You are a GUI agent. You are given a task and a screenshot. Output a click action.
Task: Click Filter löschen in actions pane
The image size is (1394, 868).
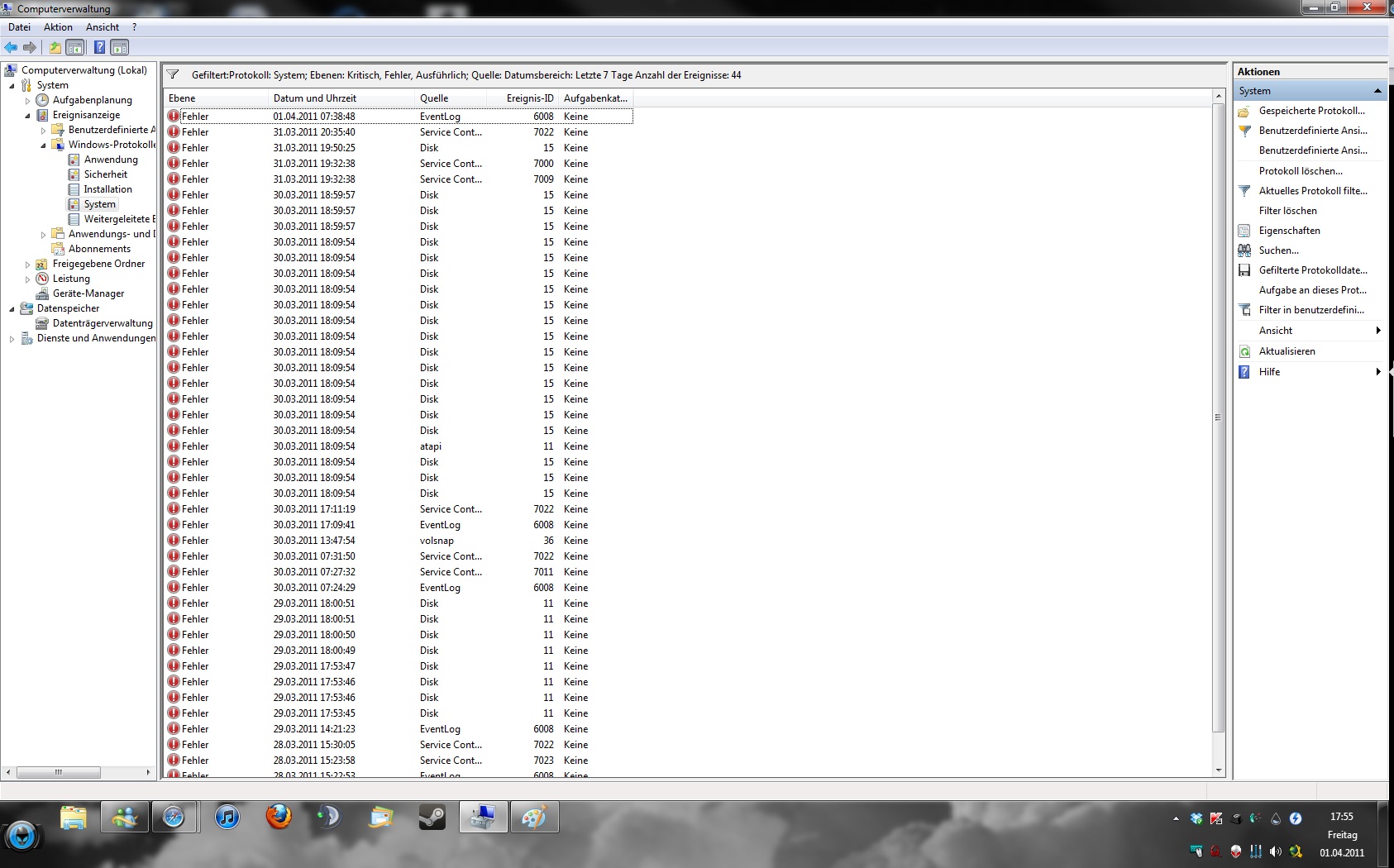(x=1287, y=211)
